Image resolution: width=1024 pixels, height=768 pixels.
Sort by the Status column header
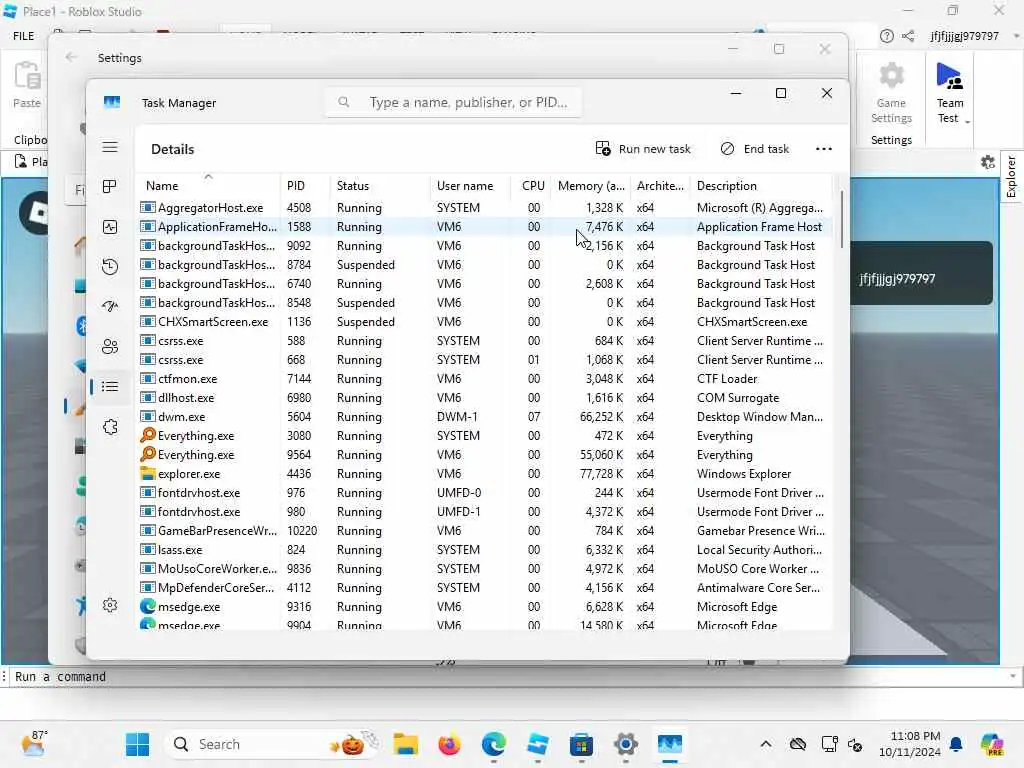point(380,185)
